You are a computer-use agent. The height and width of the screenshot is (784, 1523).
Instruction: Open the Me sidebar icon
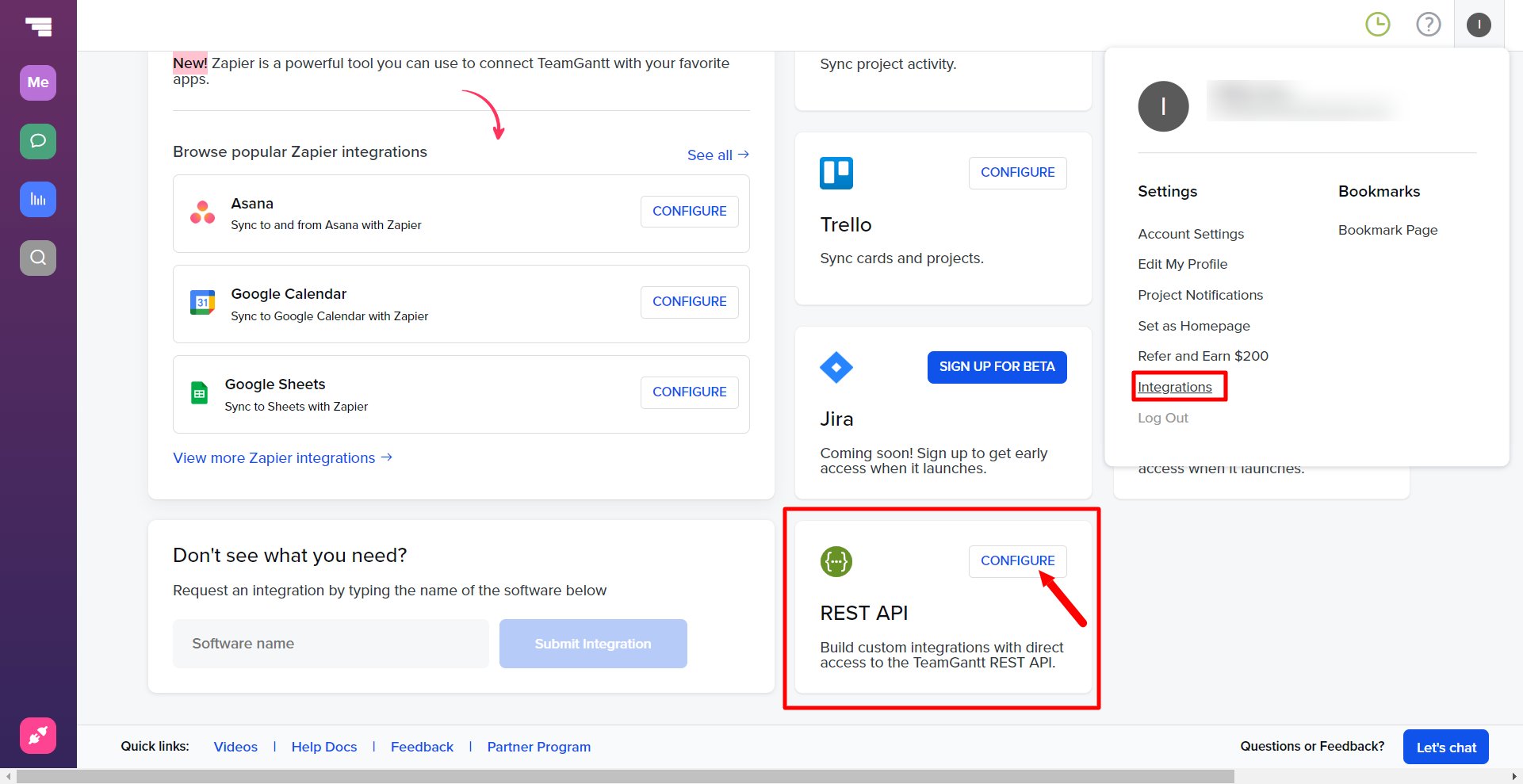click(x=38, y=82)
